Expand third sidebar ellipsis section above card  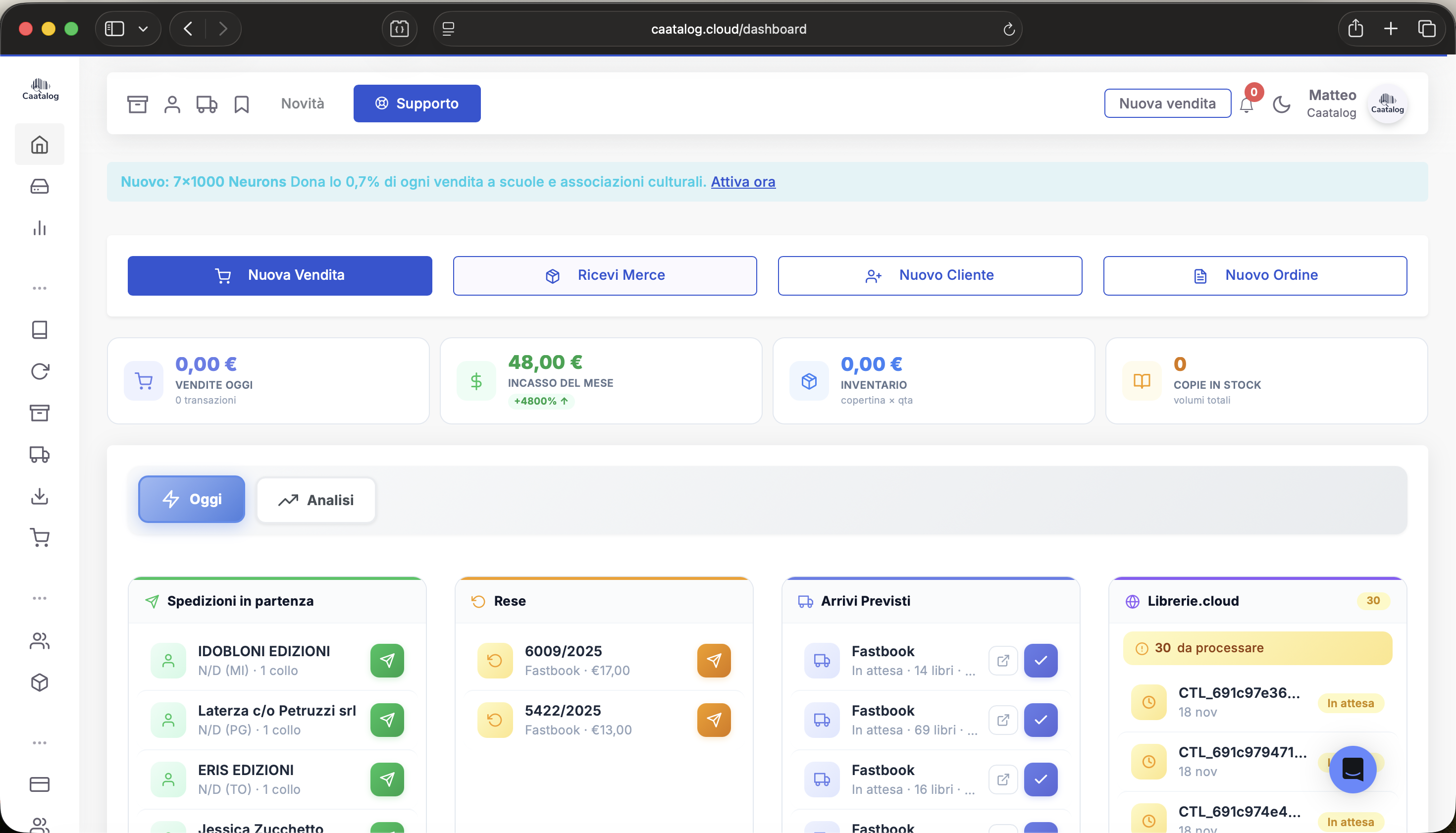pyautogui.click(x=40, y=742)
